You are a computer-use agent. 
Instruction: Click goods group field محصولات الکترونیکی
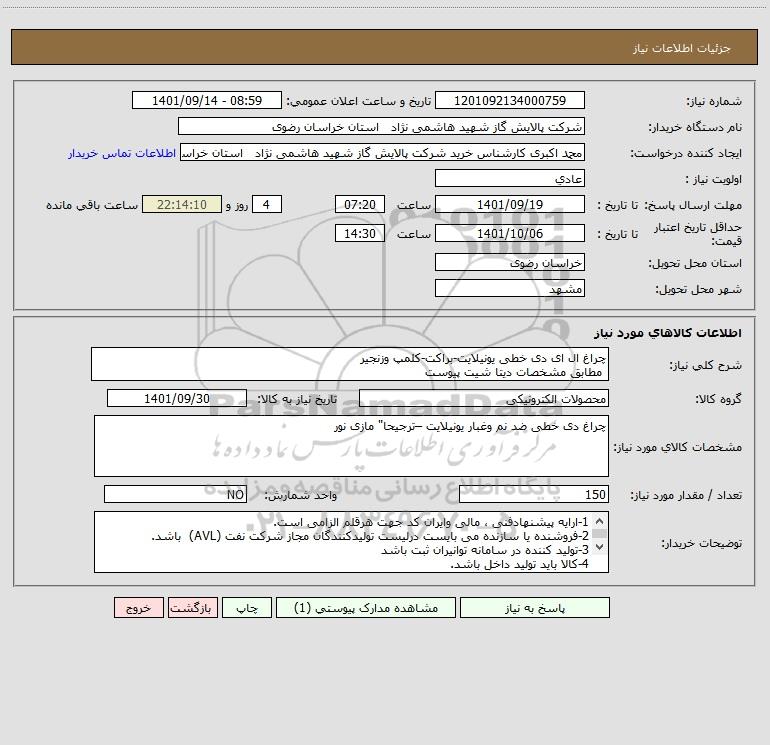tap(484, 398)
